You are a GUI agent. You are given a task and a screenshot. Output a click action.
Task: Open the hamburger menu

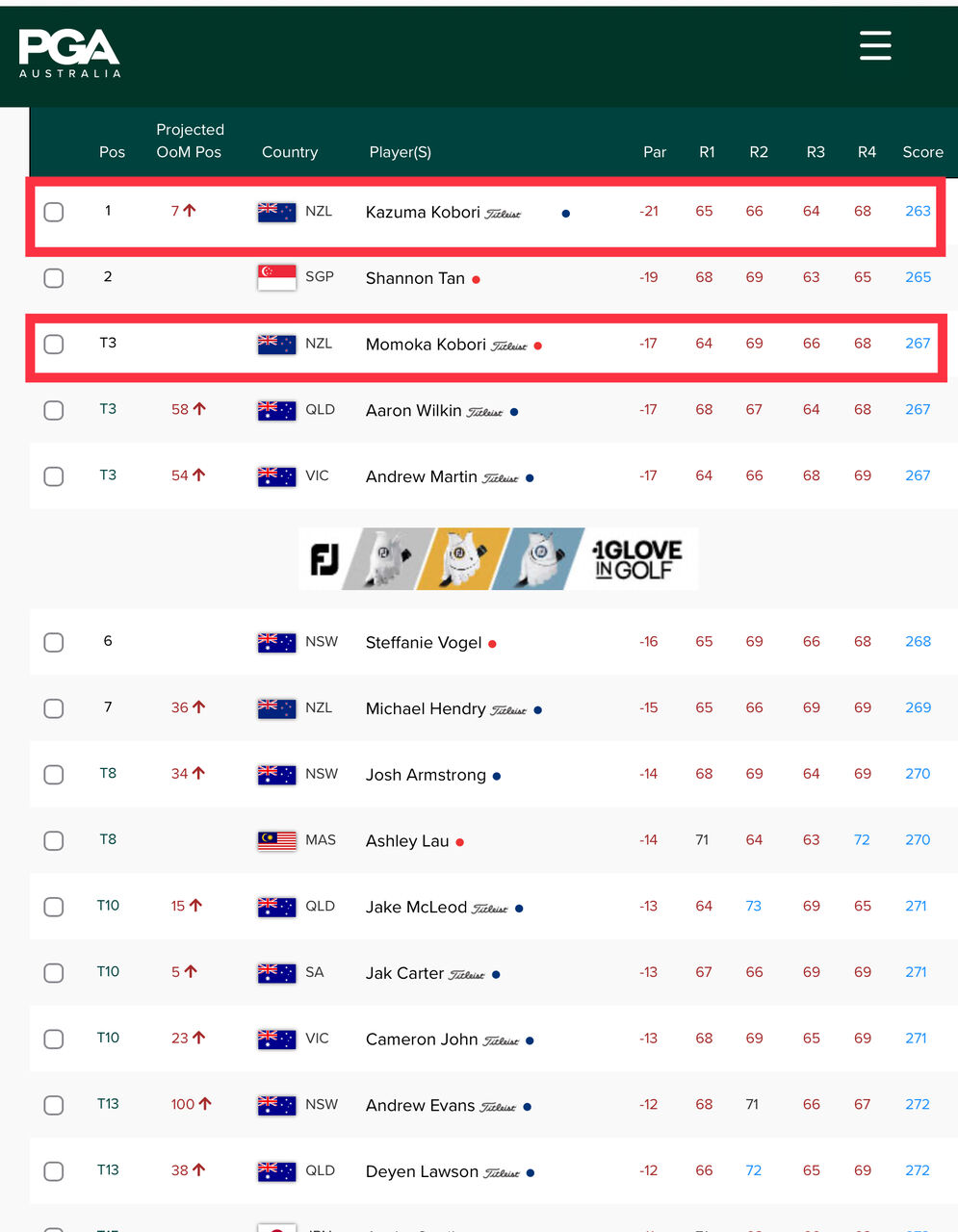click(x=875, y=45)
